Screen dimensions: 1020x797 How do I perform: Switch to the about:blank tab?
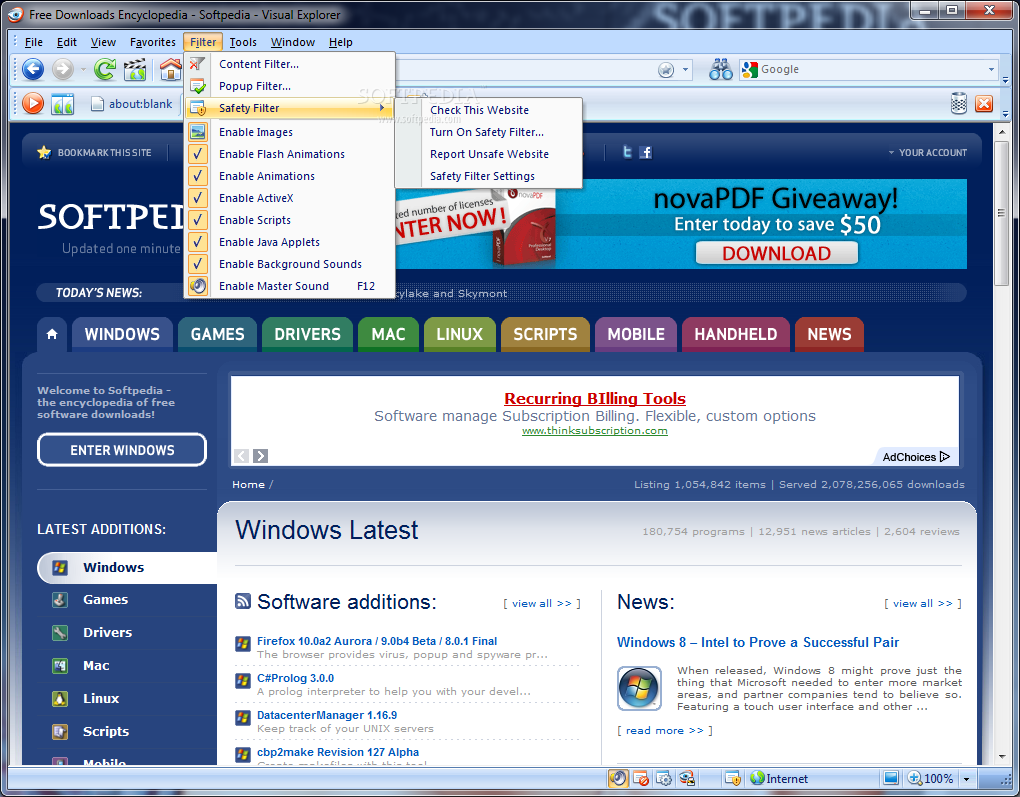[x=132, y=104]
